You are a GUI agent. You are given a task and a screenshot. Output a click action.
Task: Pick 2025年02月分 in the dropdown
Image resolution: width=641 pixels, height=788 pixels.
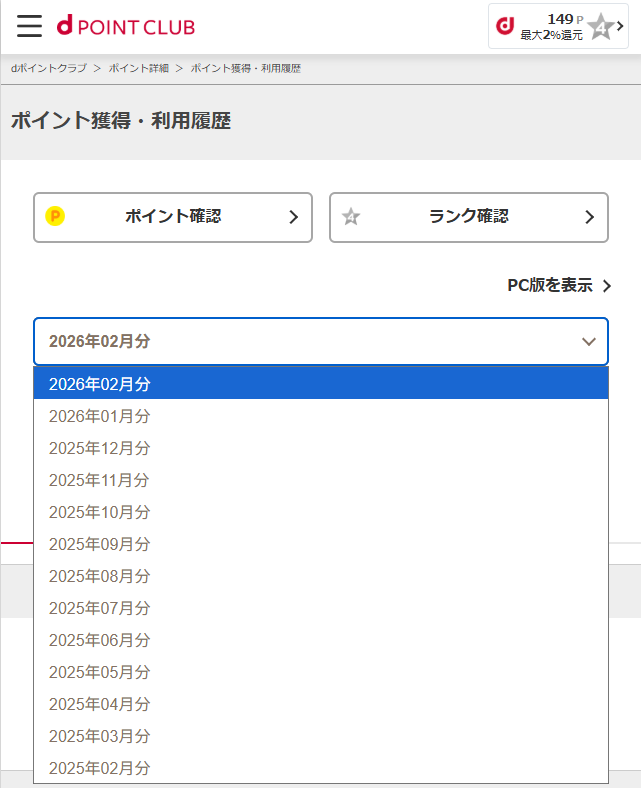pyautogui.click(x=100, y=768)
